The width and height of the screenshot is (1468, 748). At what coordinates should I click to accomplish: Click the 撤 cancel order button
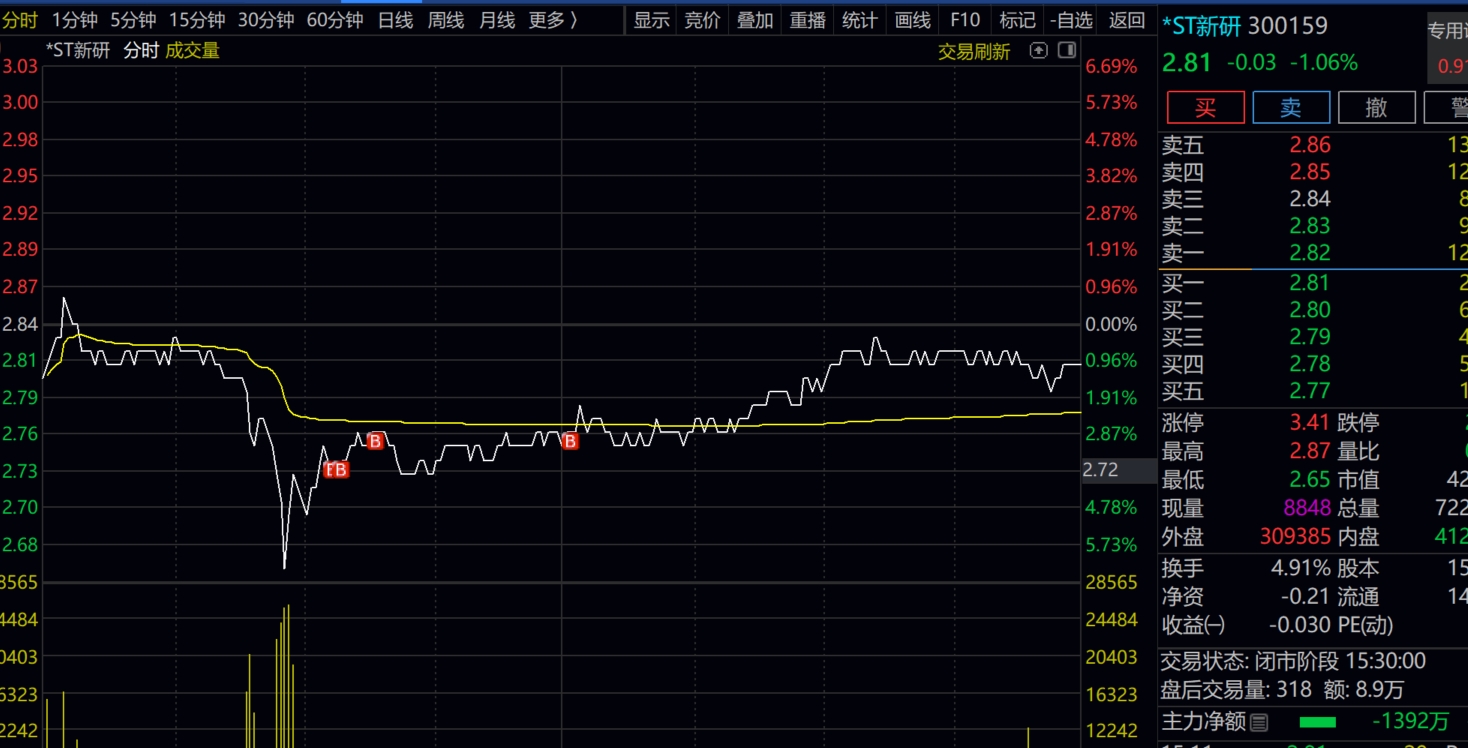[x=1377, y=107]
